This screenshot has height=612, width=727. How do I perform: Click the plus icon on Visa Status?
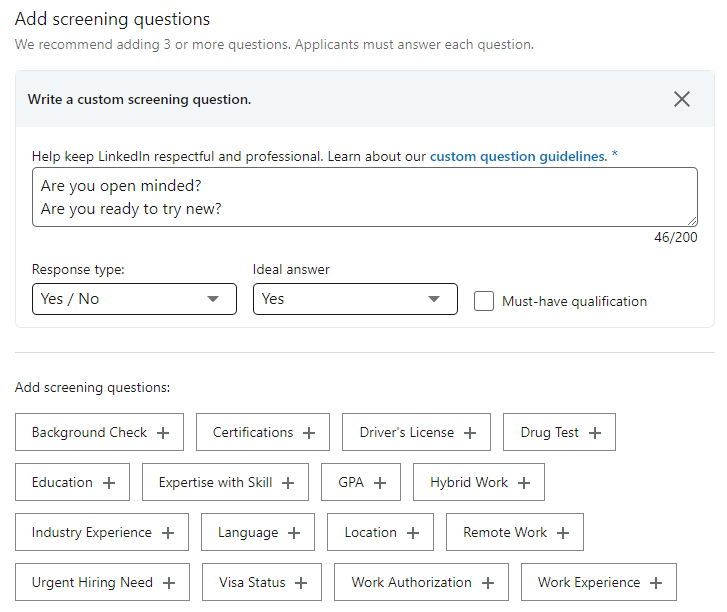pyautogui.click(x=302, y=583)
